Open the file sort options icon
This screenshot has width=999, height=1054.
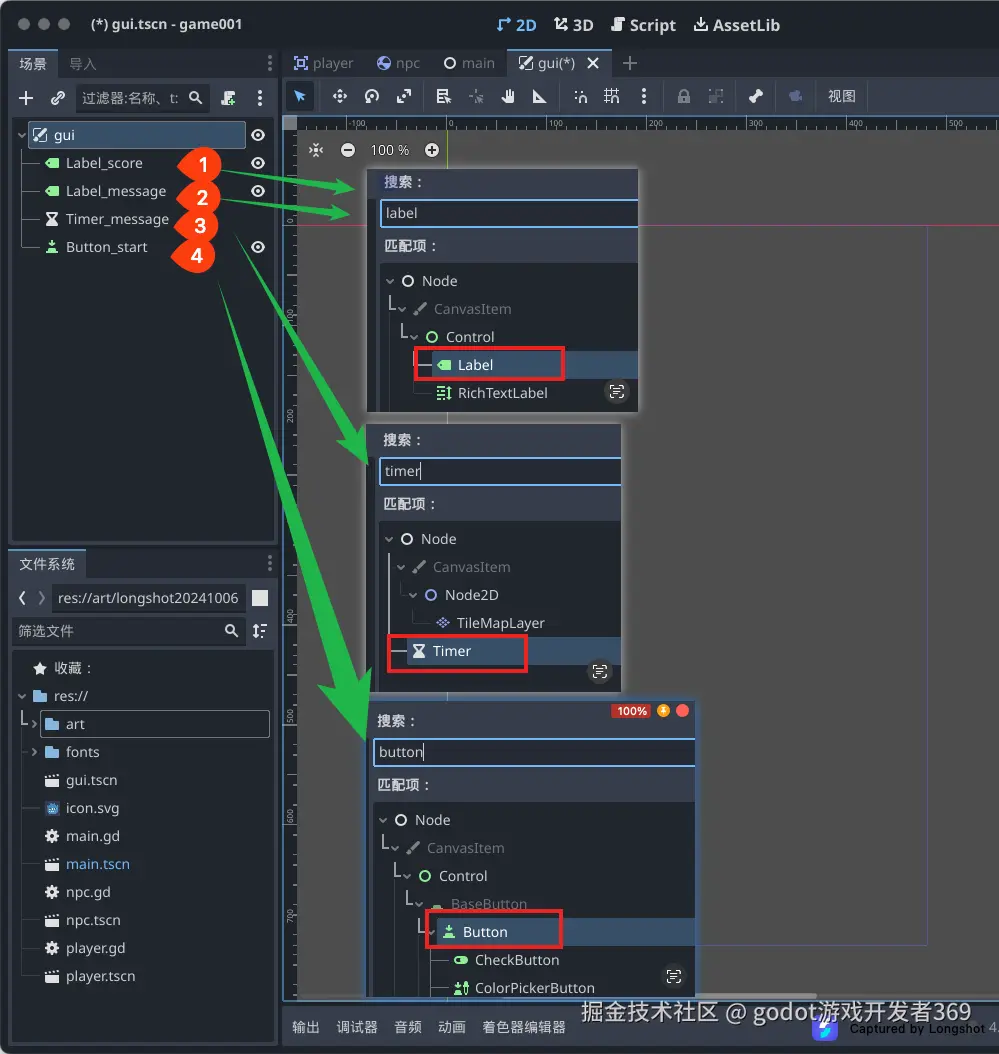(259, 631)
